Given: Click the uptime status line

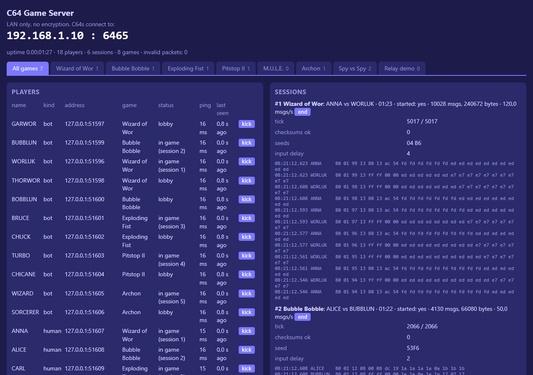Looking at the screenshot, I should tap(97, 52).
